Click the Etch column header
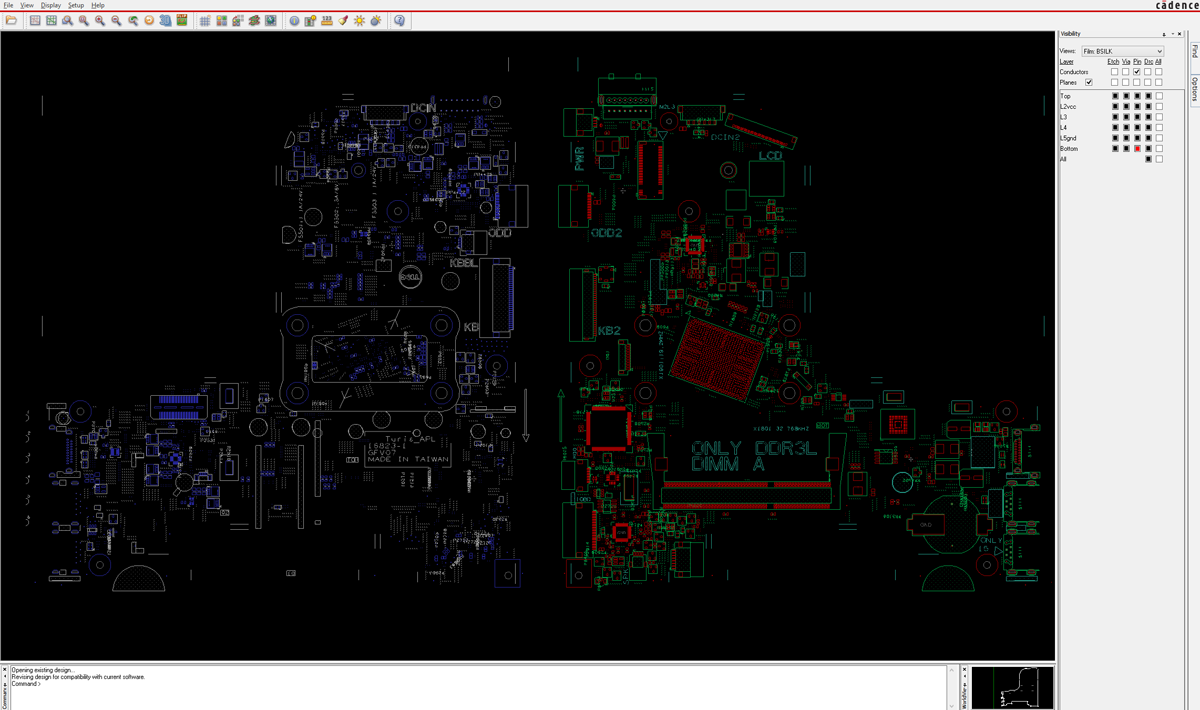 click(1113, 62)
